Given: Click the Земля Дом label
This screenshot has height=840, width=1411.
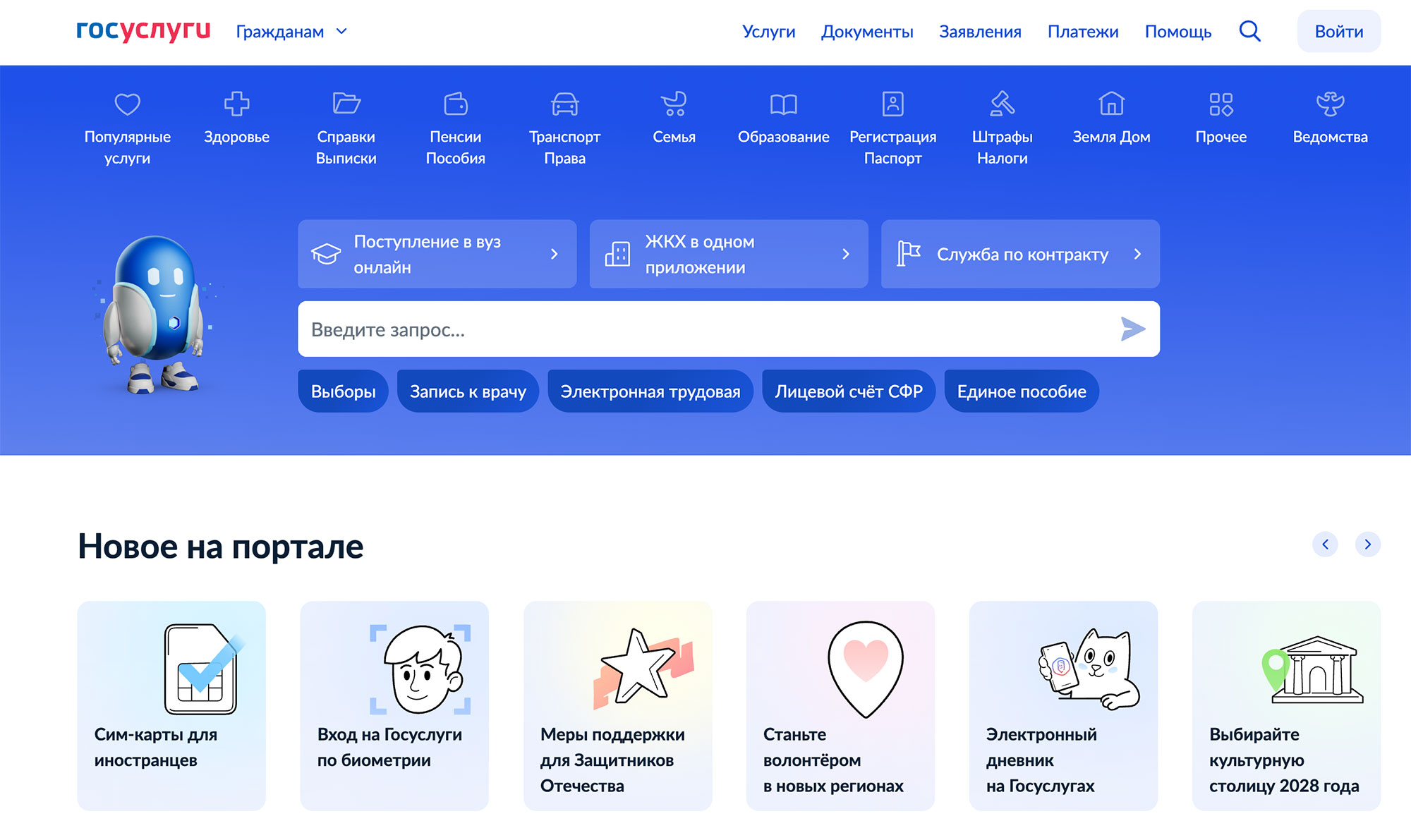Looking at the screenshot, I should tap(1112, 137).
